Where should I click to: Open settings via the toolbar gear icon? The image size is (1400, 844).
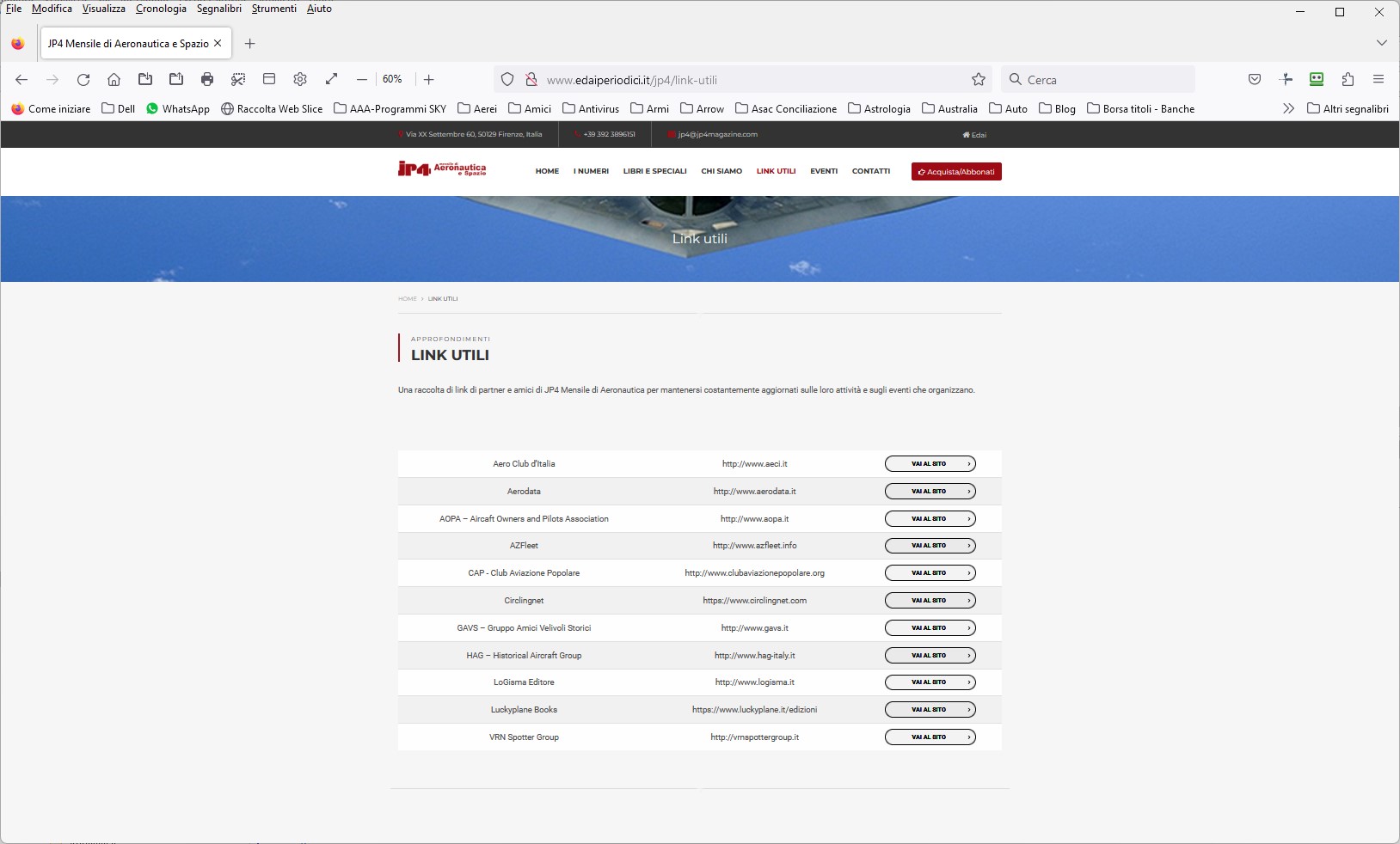[300, 79]
